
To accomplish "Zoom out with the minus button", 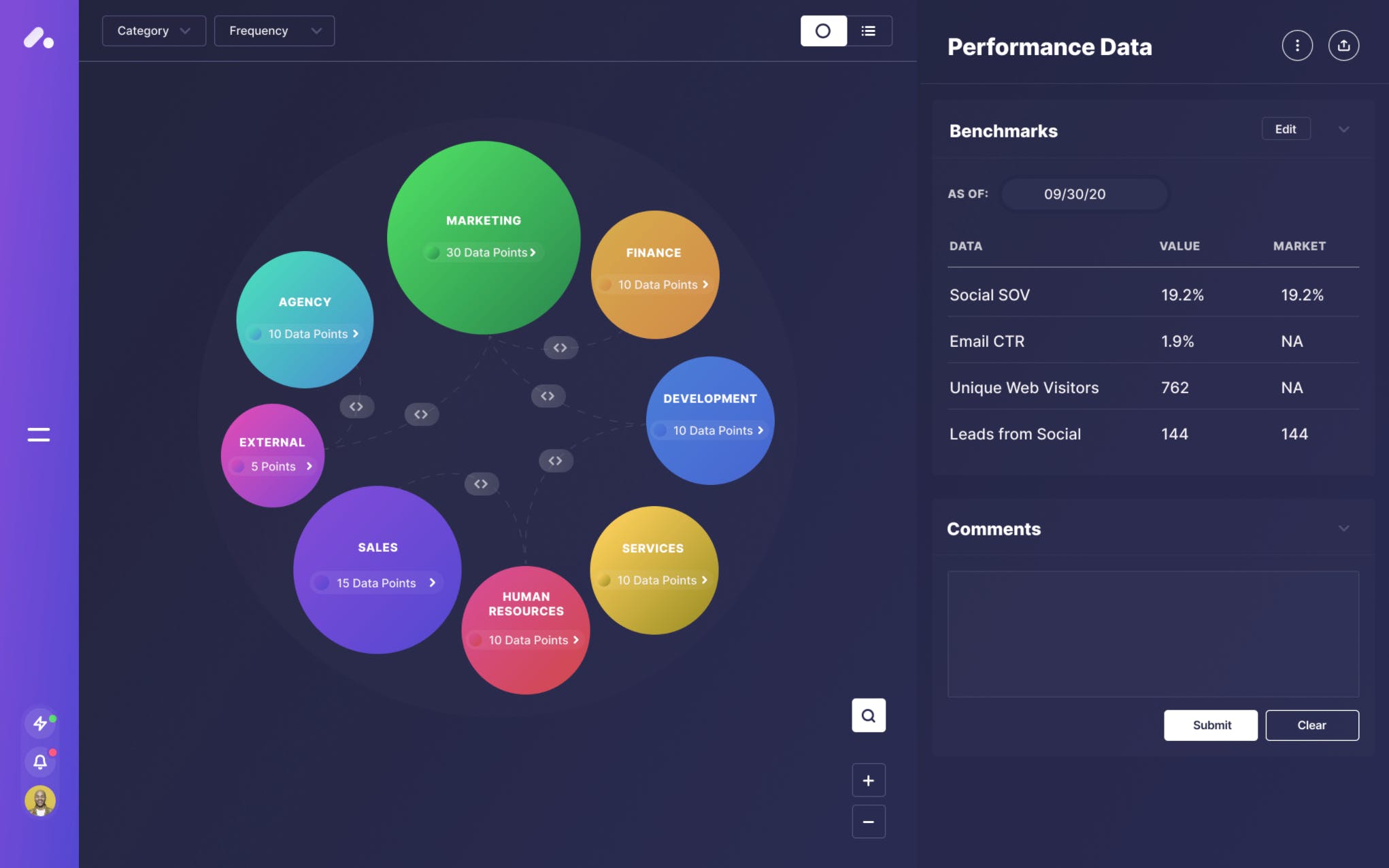I will pos(869,822).
